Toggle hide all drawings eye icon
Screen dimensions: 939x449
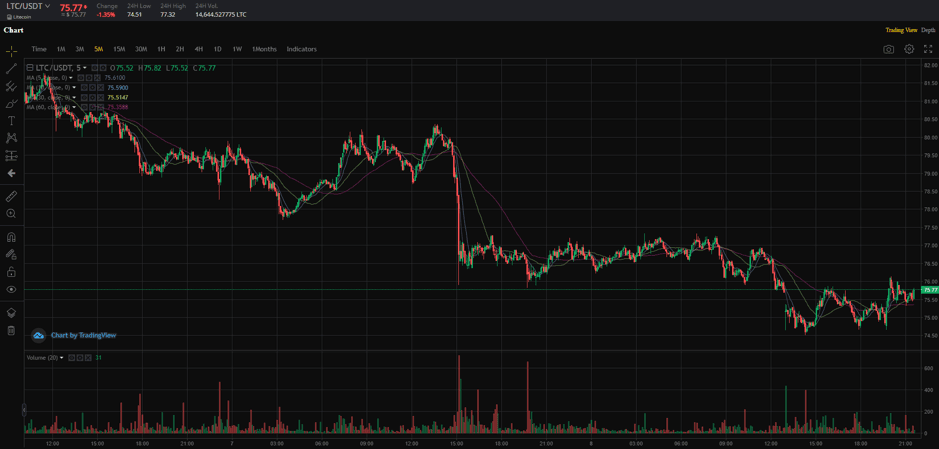click(11, 289)
